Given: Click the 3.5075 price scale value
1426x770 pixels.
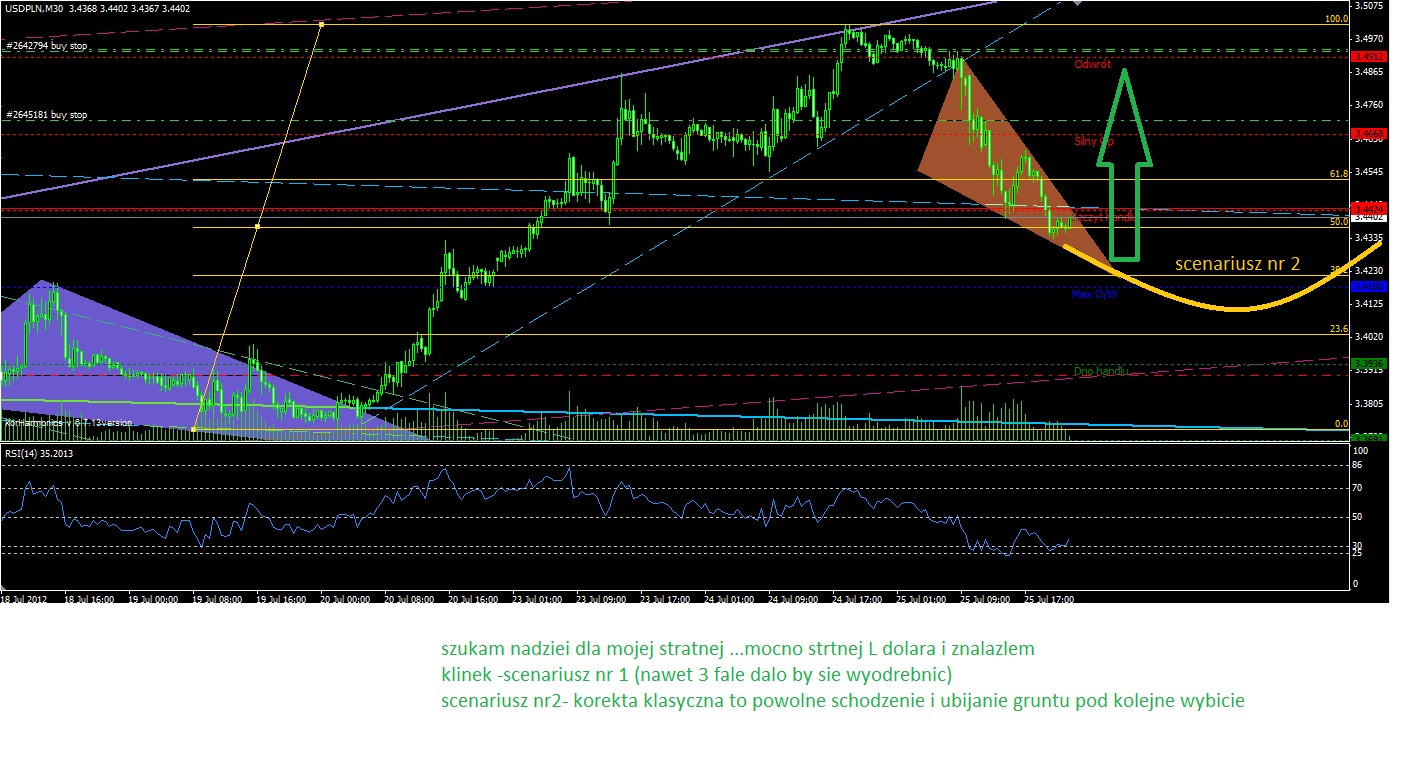Looking at the screenshot, I should click(1368, 5).
